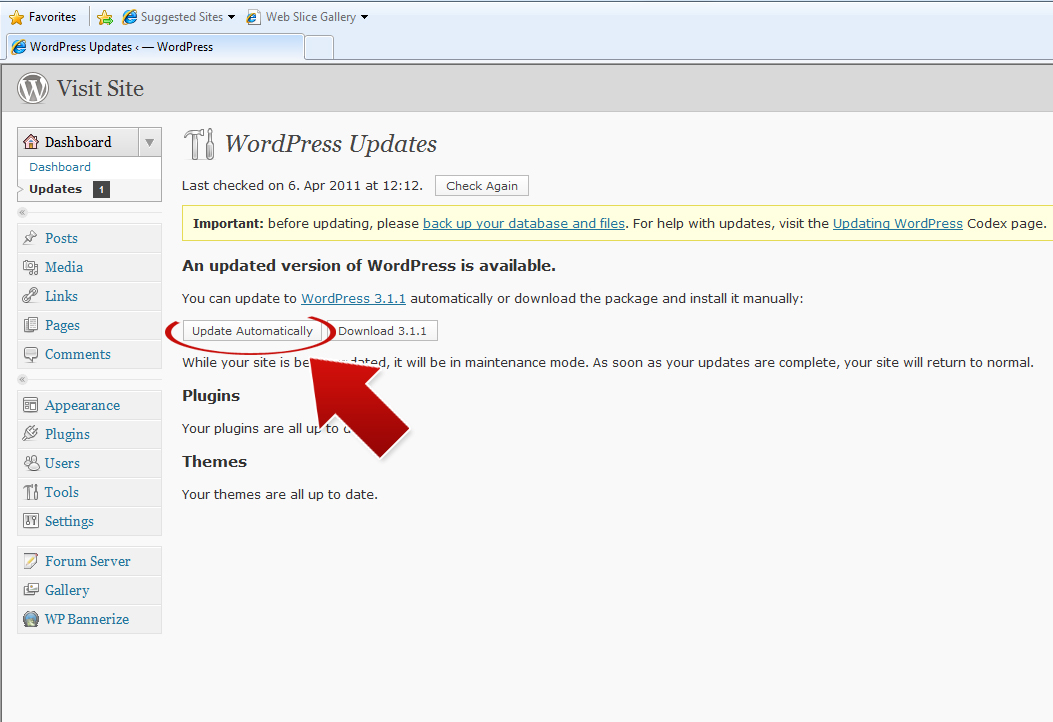Open the back up your database link
Viewport: 1053px width, 722px height.
[524, 224]
